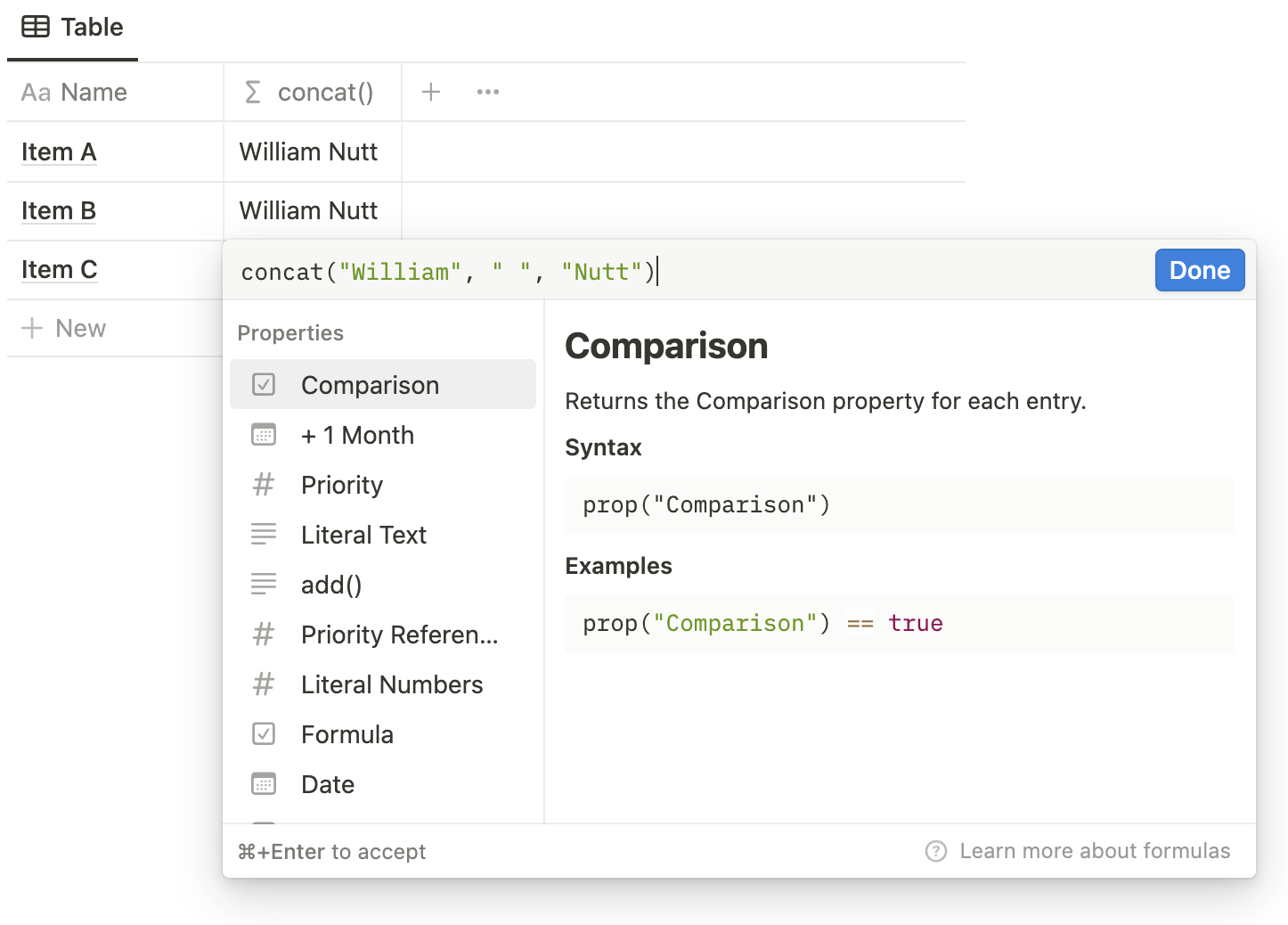Open the Item A page
Viewport: 1288px width, 925px height.
[x=59, y=151]
